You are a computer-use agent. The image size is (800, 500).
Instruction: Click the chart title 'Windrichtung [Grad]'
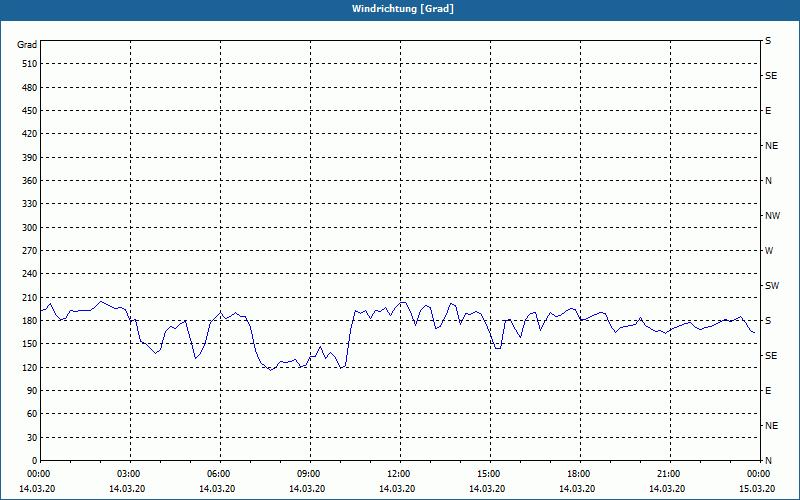[403, 9]
